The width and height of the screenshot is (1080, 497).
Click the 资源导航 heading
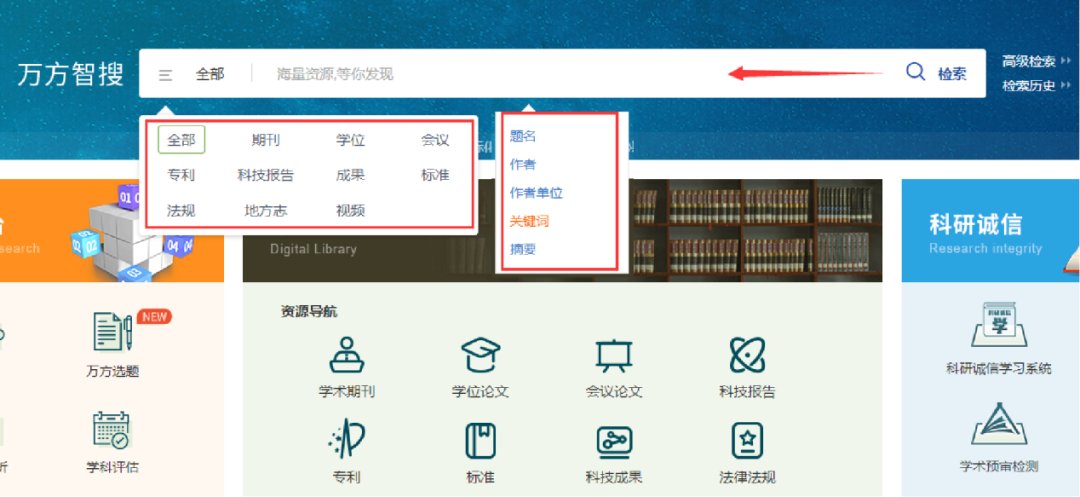click(x=309, y=312)
